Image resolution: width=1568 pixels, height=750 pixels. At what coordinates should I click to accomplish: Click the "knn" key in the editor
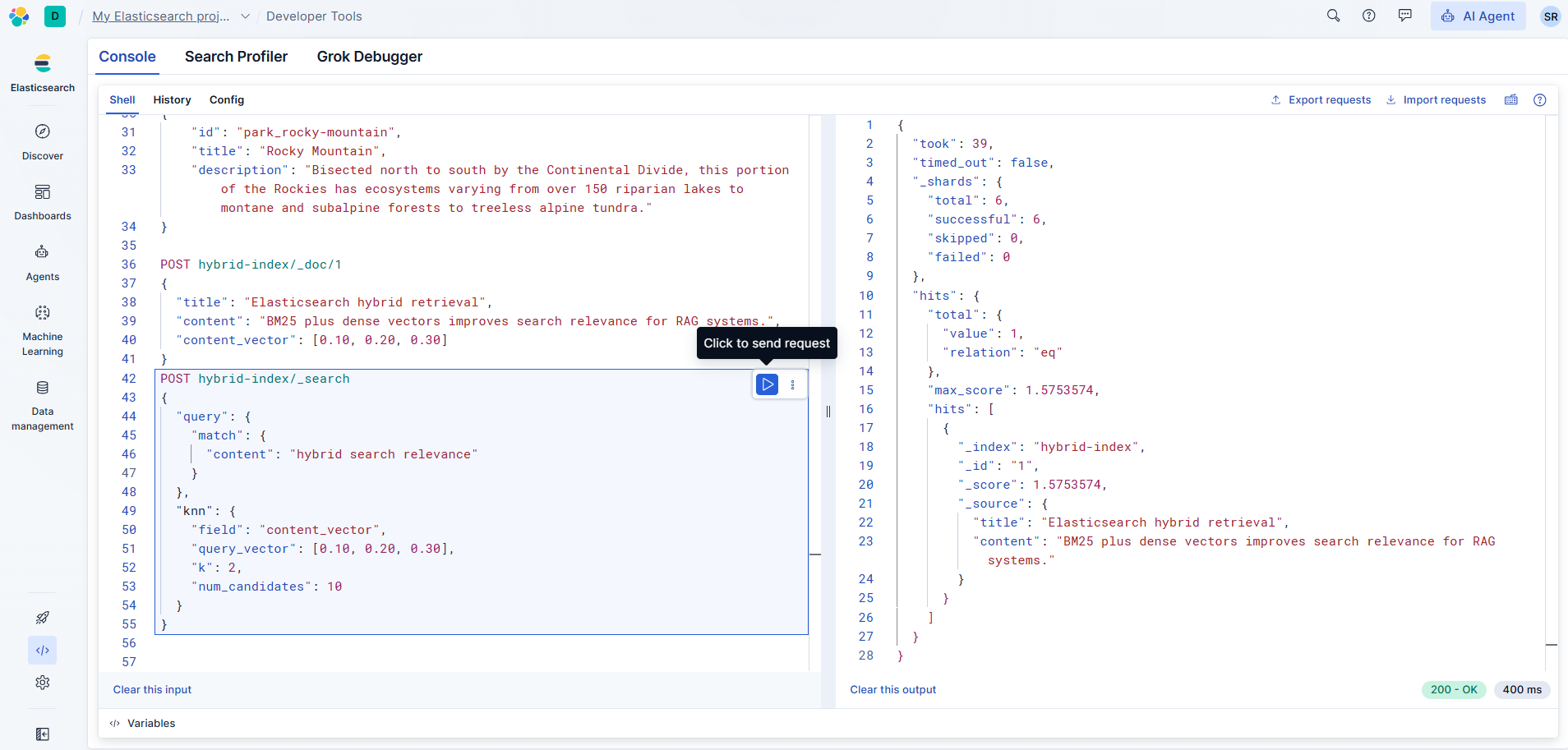(x=194, y=511)
